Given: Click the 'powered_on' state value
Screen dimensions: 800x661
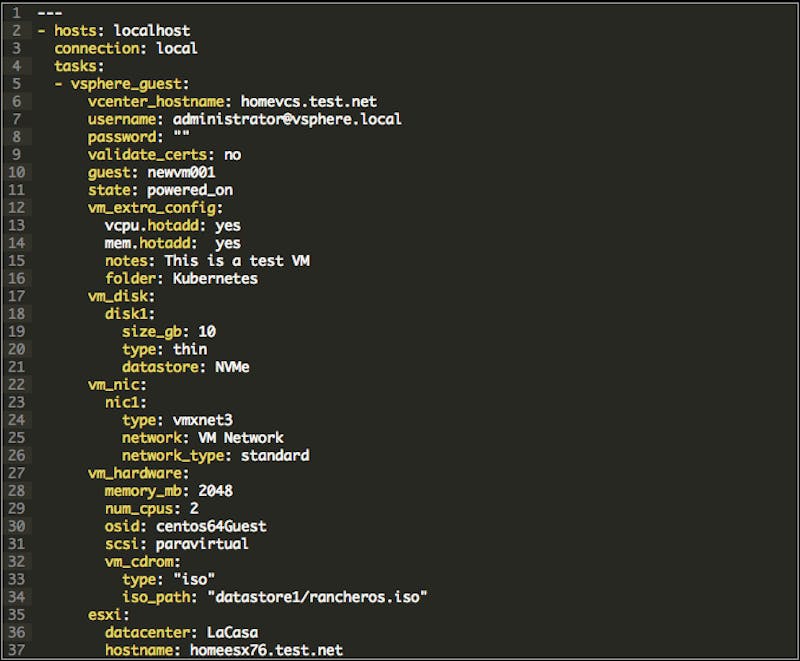Looking at the screenshot, I should click(x=190, y=190).
